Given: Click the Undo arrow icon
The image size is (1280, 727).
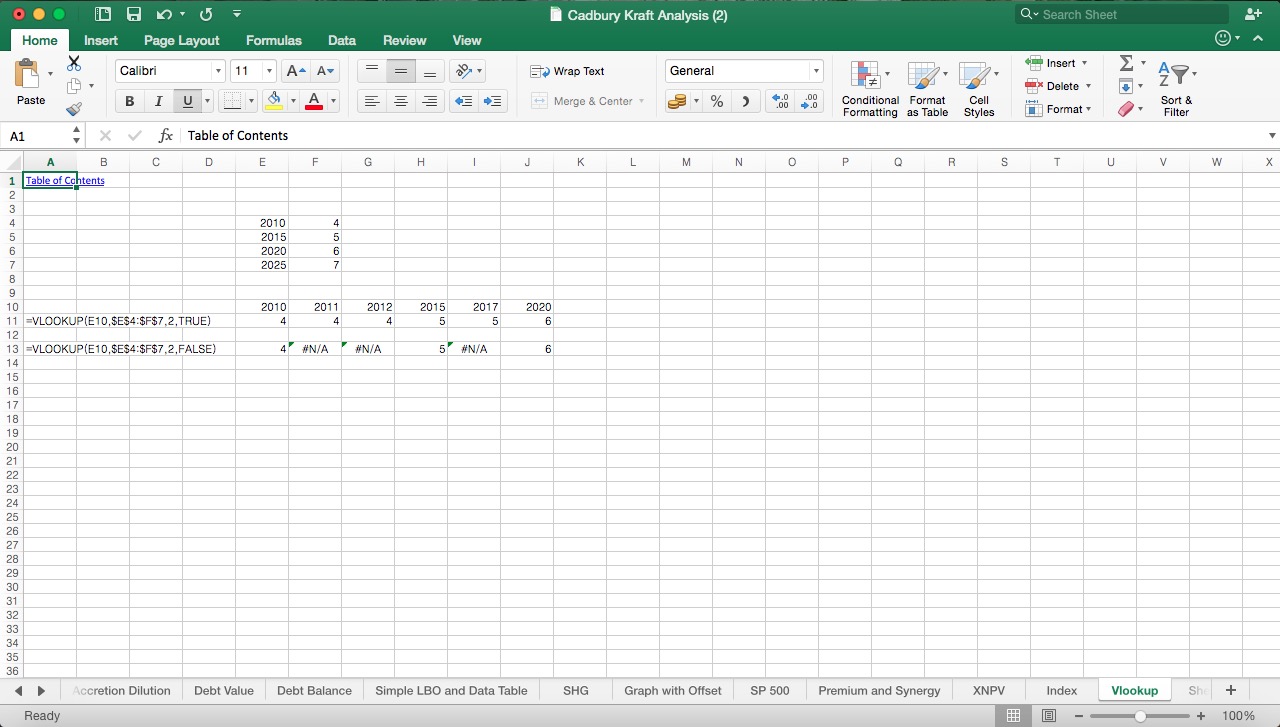Looking at the screenshot, I should click(x=164, y=14).
